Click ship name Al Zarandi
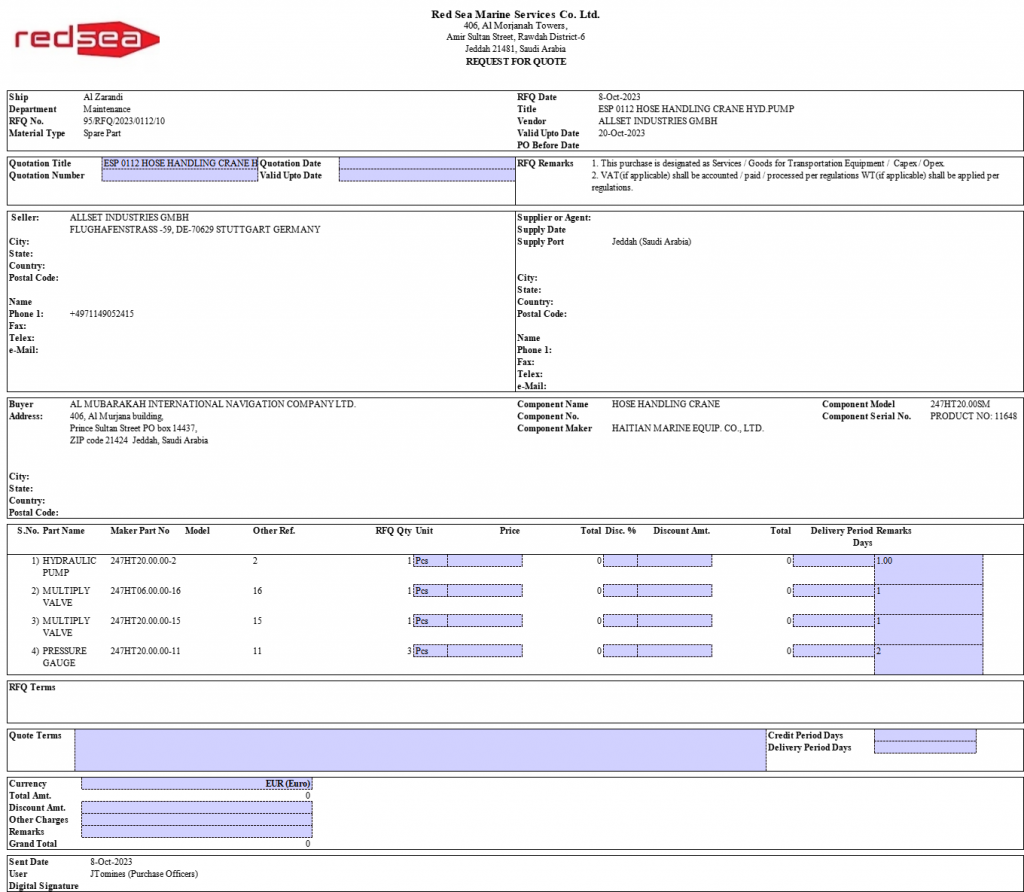Viewport: 1024px width, 892px height. [103, 97]
